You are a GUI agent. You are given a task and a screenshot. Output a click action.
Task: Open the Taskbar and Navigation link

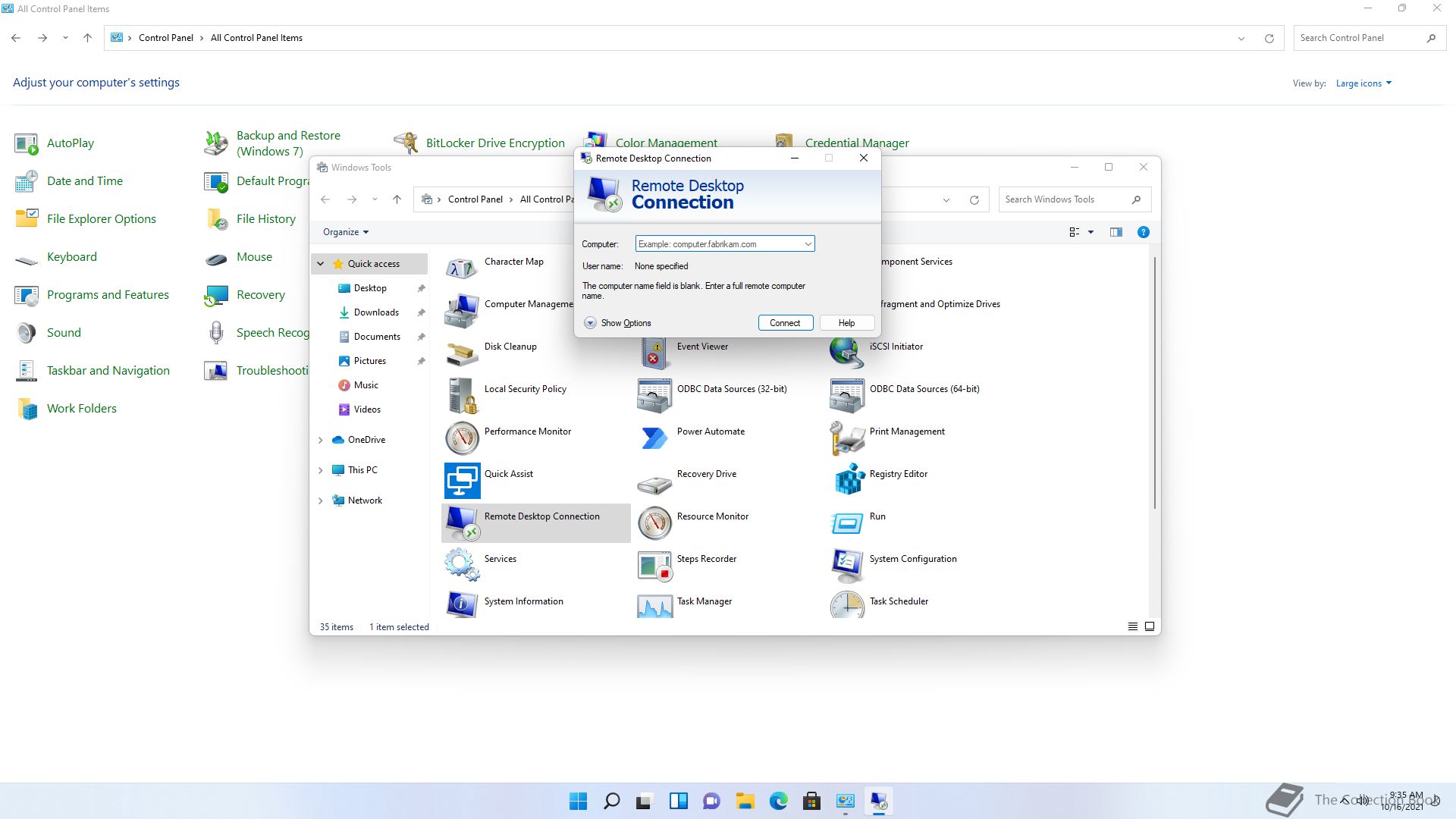coord(108,370)
